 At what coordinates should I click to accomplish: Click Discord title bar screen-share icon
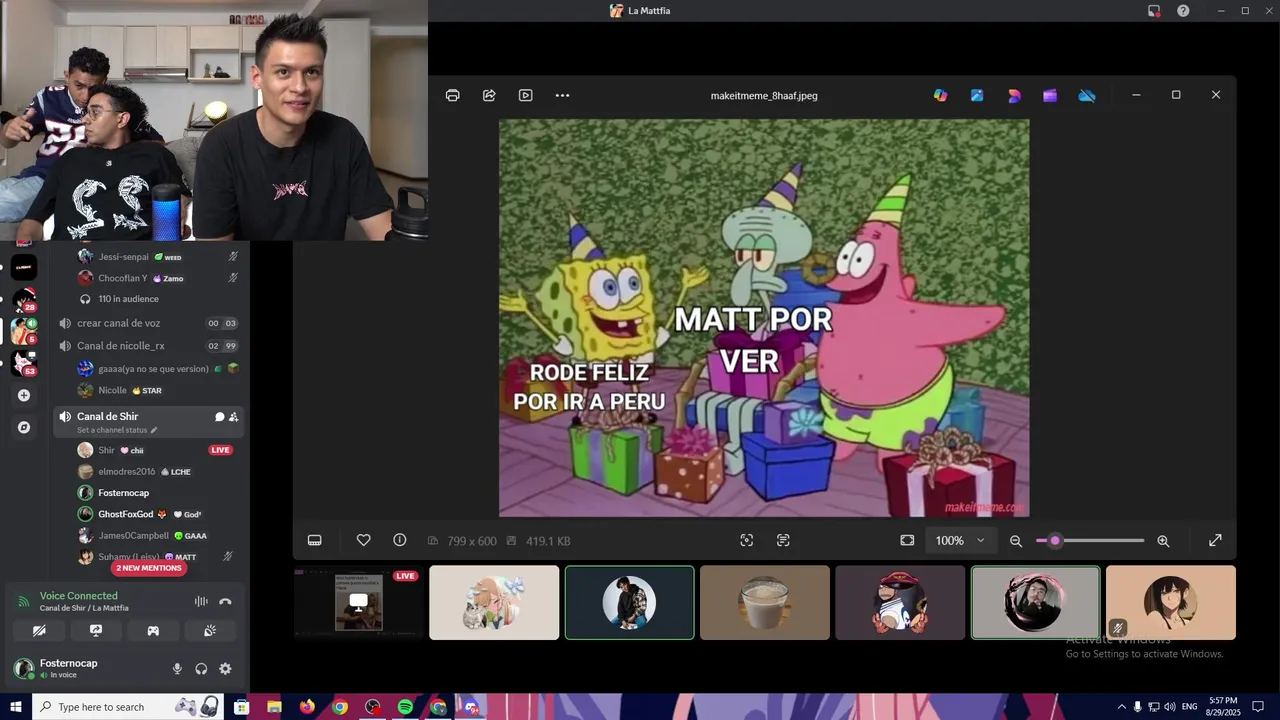(1154, 11)
